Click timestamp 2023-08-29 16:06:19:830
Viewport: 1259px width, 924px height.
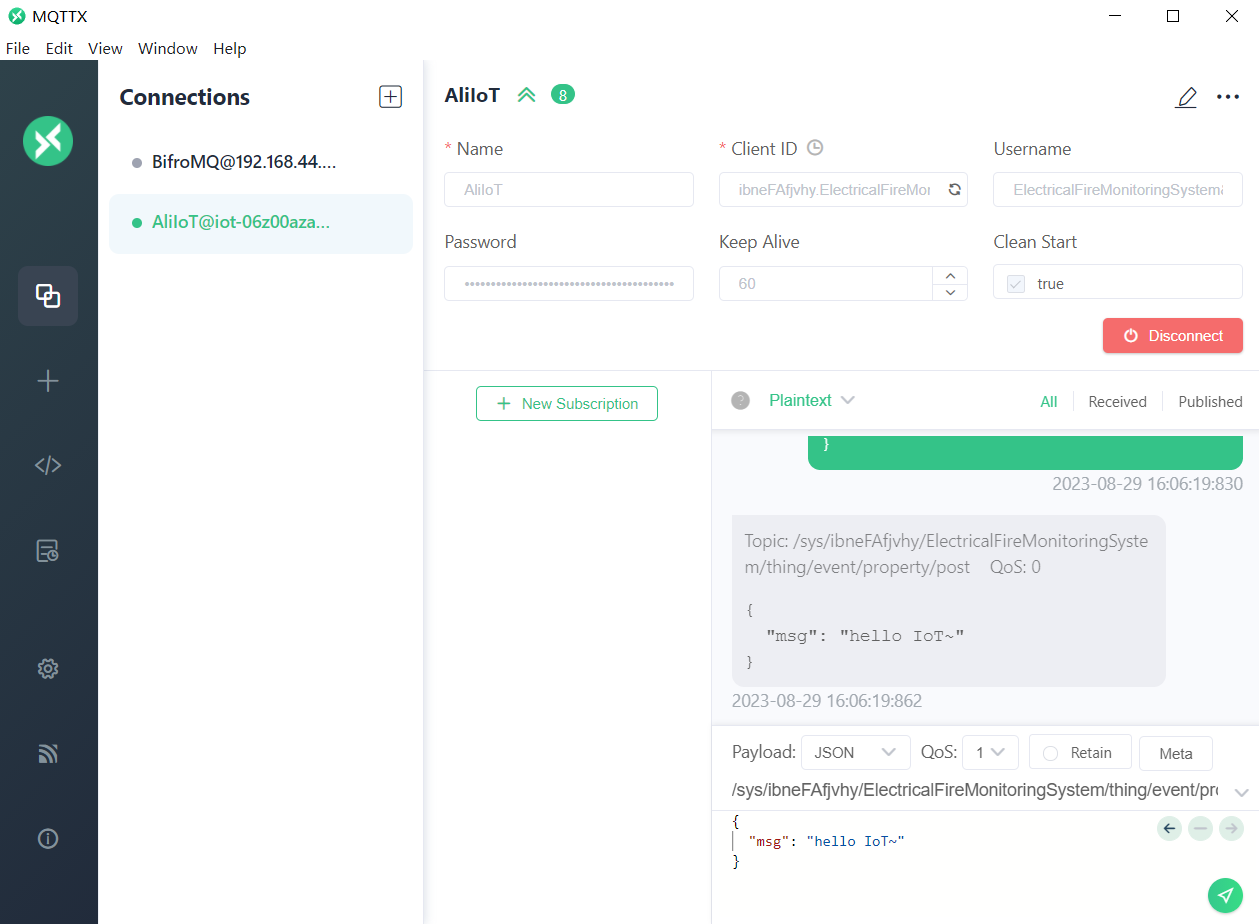tap(1147, 484)
